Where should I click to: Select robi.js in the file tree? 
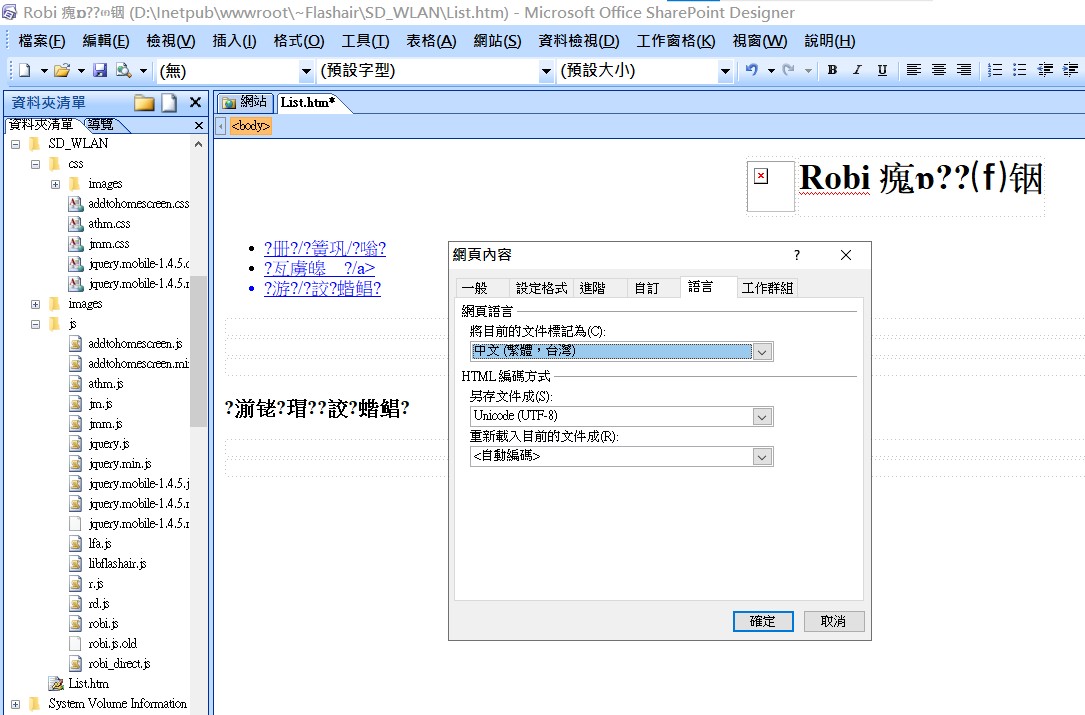(103, 624)
